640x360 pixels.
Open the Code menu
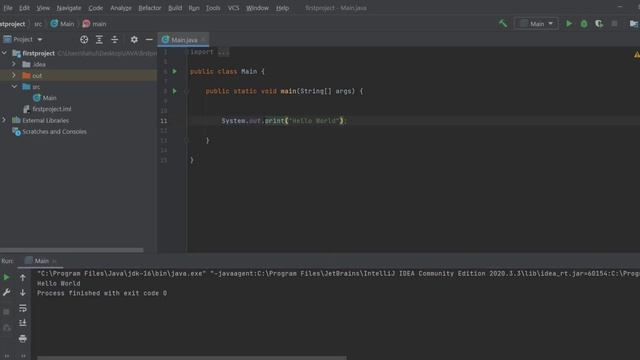click(x=96, y=8)
